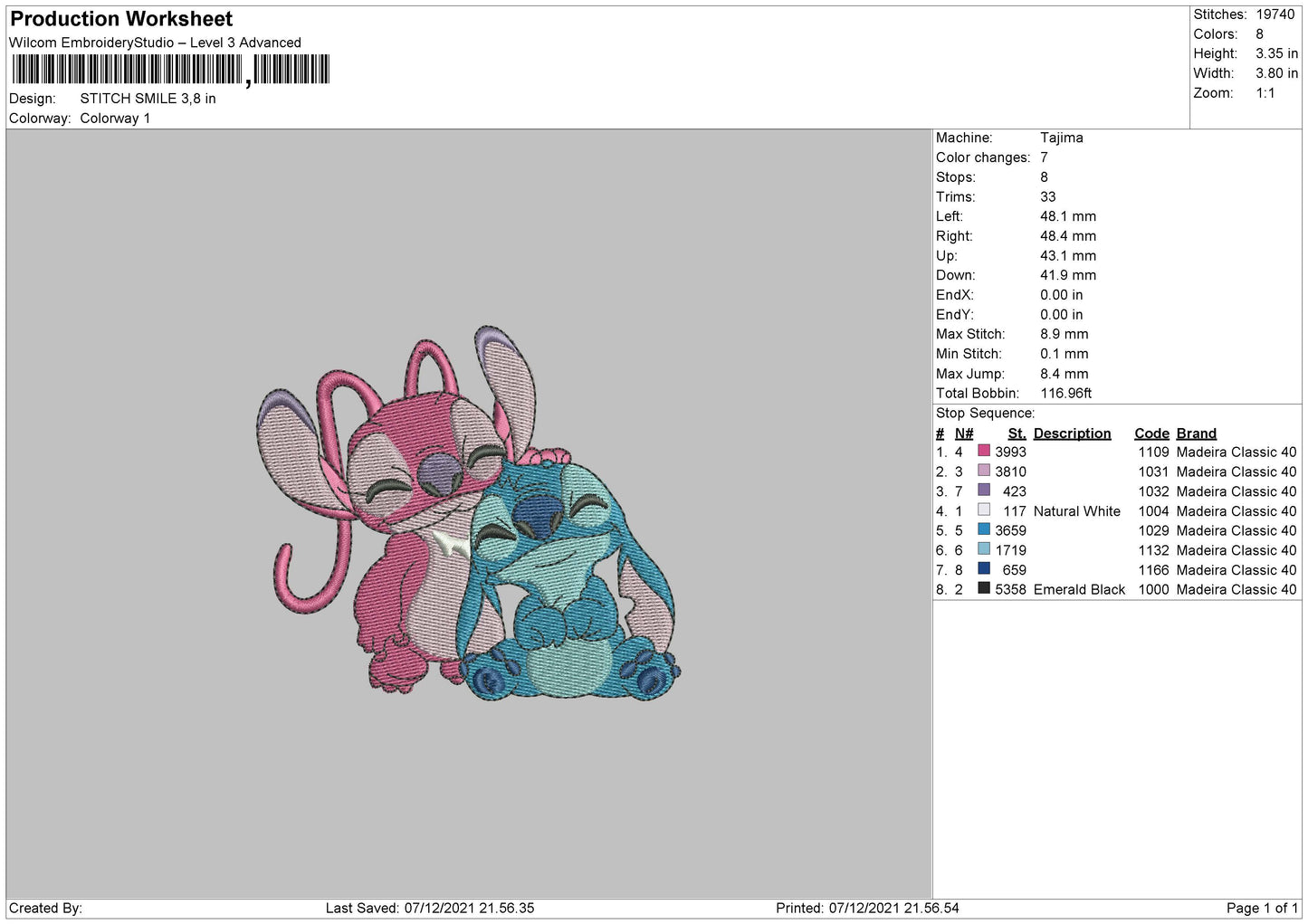This screenshot has height=924, width=1308.
Task: Click the Description column header
Action: 1072,433
